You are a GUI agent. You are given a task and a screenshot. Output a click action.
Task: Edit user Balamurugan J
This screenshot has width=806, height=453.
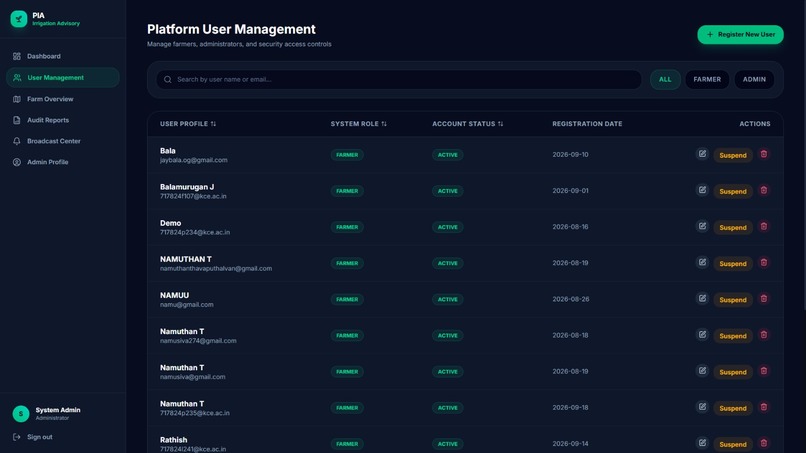tap(702, 190)
